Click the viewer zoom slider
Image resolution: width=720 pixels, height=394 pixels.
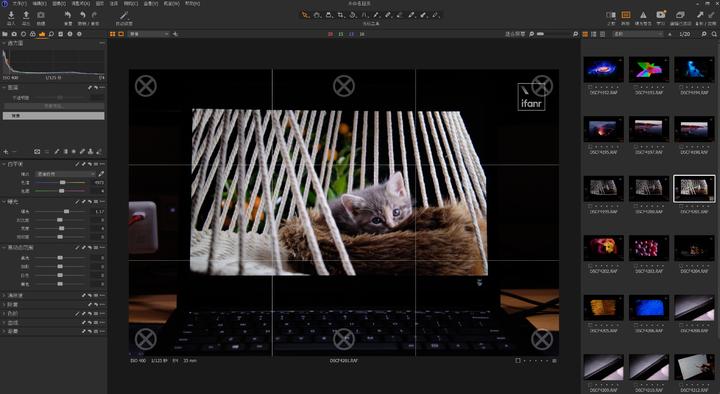click(x=554, y=34)
